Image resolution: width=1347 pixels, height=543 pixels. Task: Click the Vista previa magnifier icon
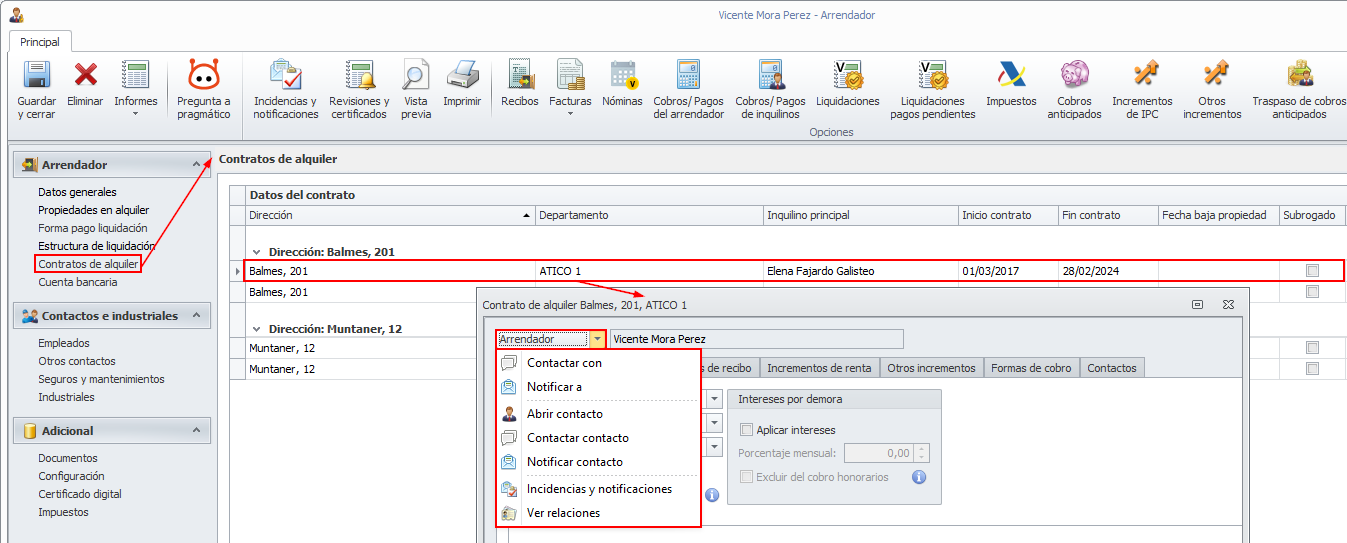[x=416, y=75]
